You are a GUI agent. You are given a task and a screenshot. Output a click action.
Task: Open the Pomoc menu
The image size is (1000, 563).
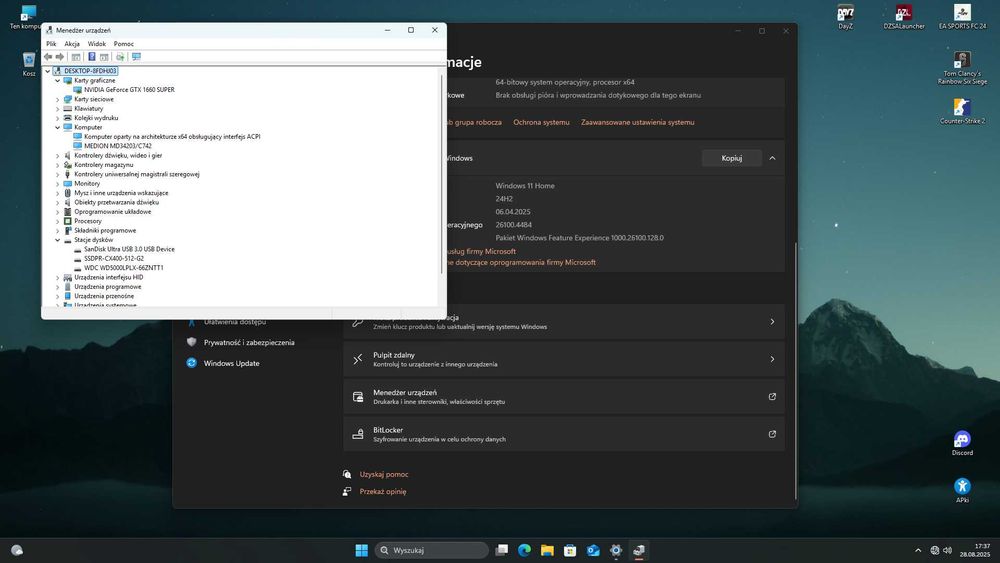click(x=124, y=44)
